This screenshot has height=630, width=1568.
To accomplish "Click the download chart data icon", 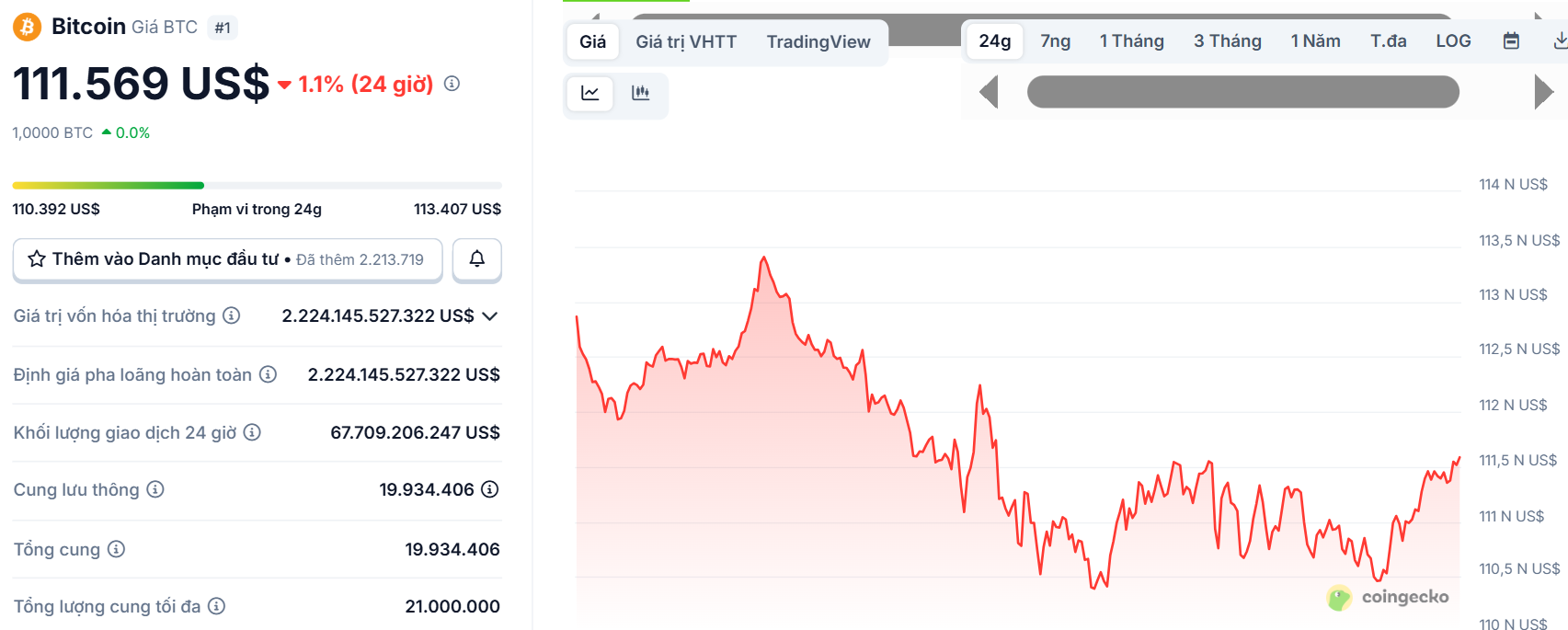I will tap(1559, 40).
